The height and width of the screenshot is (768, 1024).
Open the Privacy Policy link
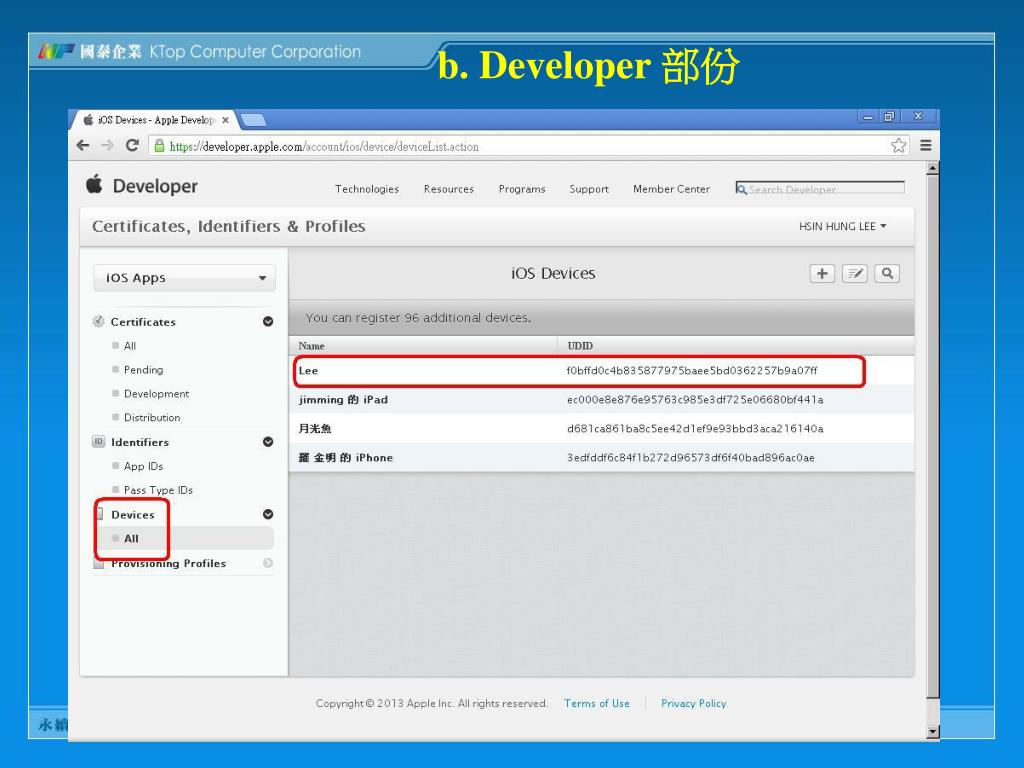click(x=694, y=703)
